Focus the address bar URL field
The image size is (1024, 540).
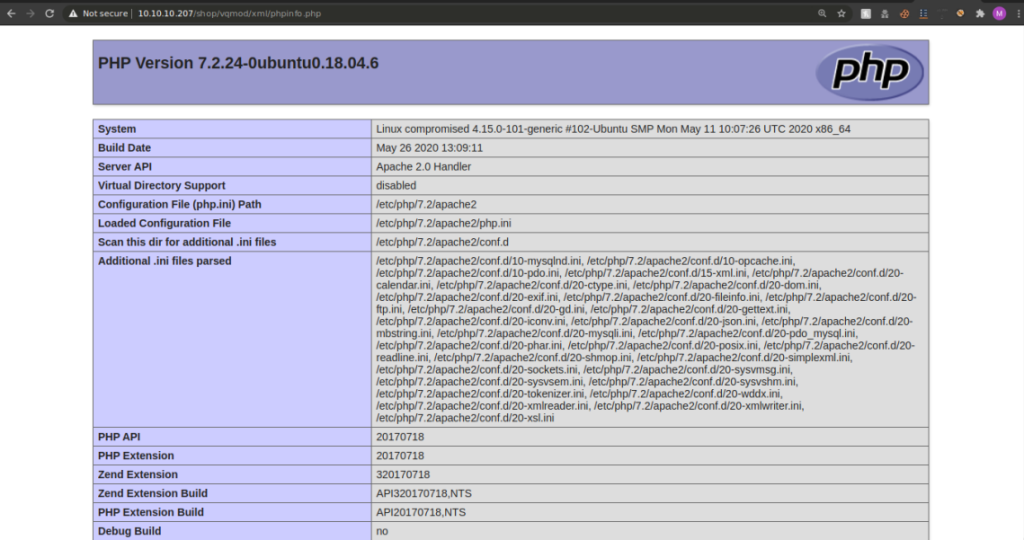click(x=457, y=13)
